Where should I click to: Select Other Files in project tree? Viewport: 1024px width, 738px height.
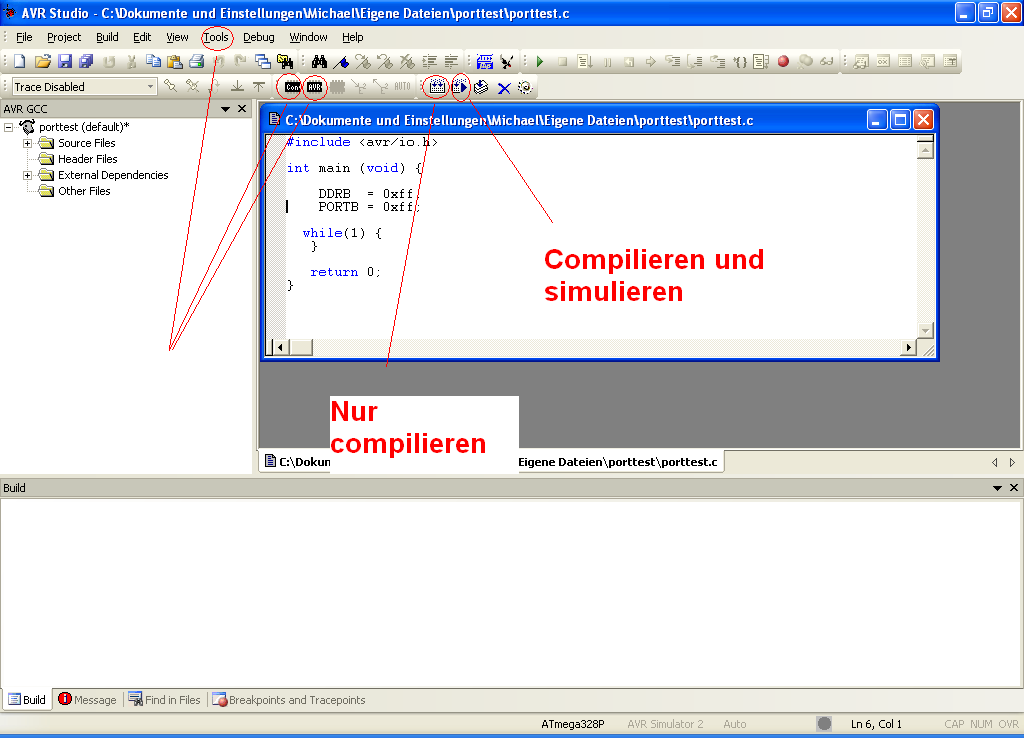[x=84, y=191]
